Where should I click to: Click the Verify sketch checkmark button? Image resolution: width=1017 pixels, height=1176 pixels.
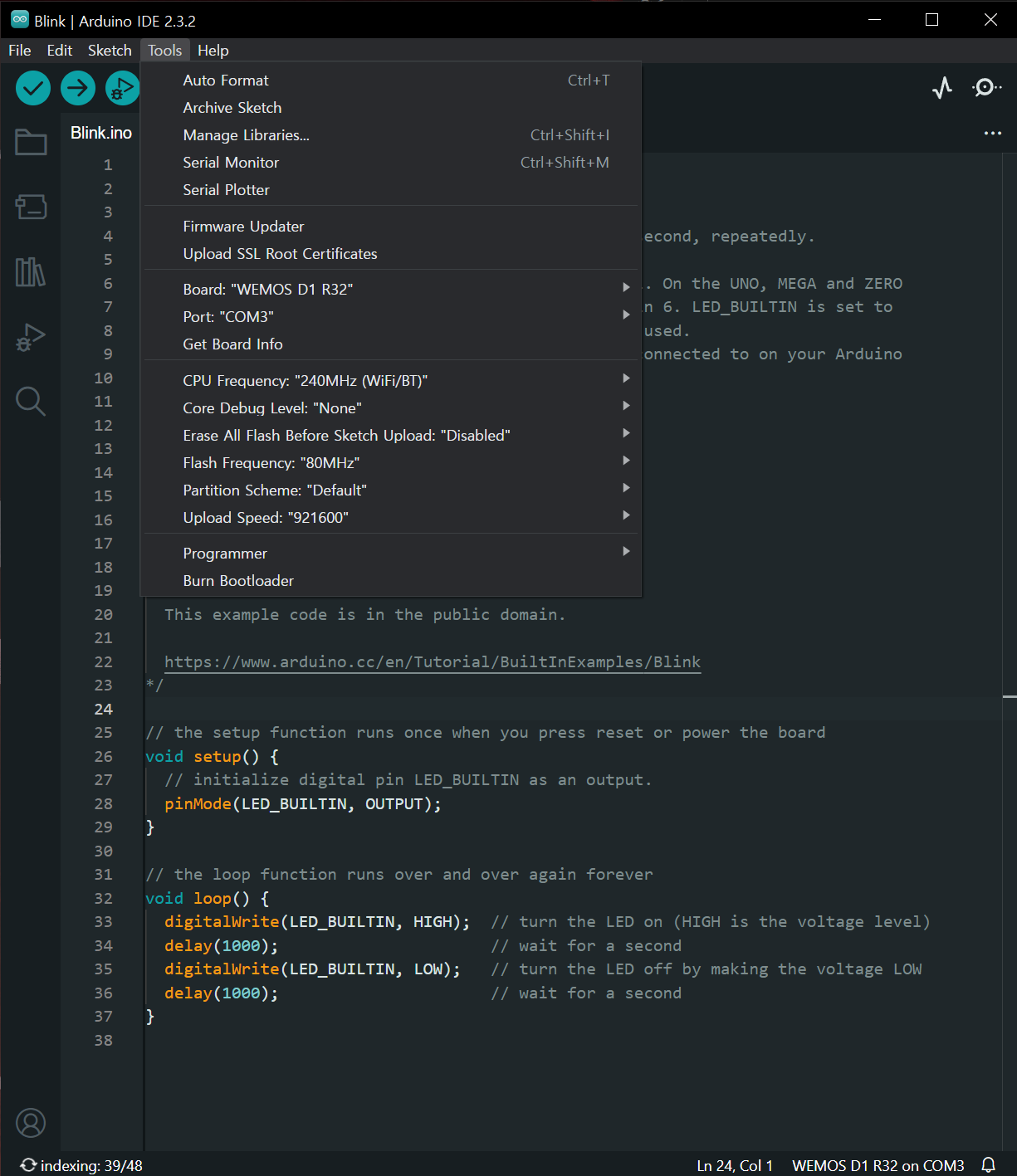coord(33,88)
